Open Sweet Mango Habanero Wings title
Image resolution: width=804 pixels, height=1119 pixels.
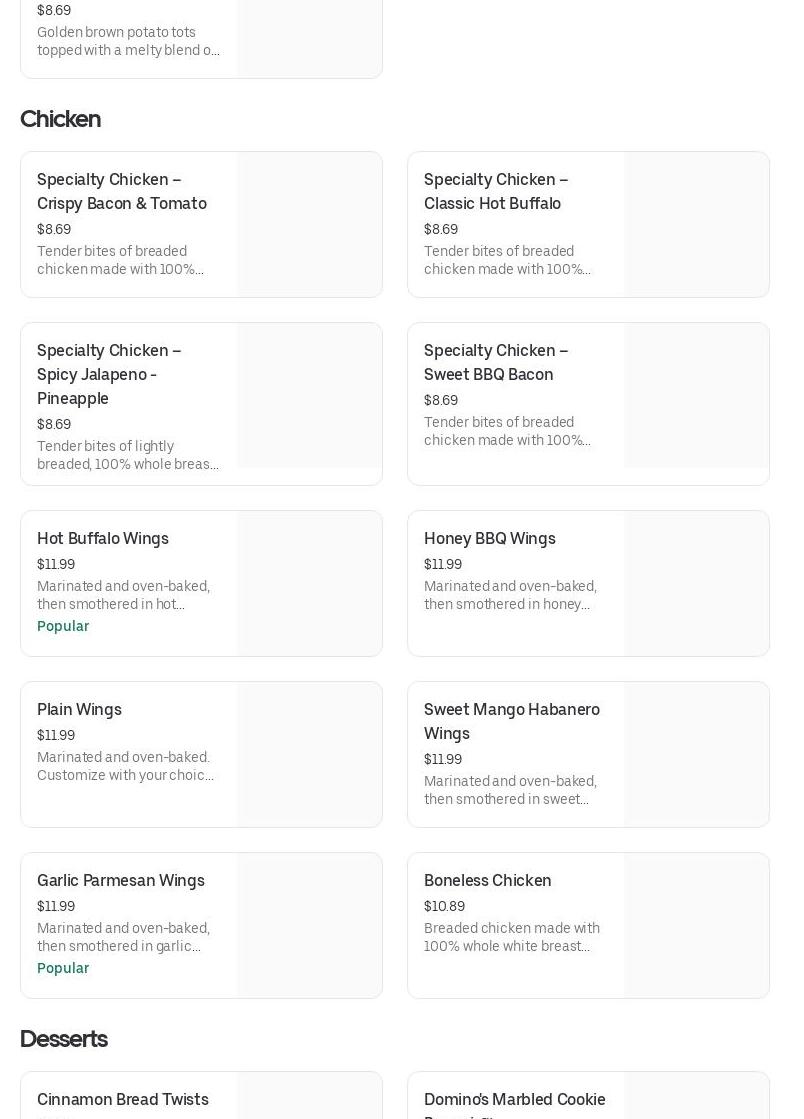(x=512, y=721)
